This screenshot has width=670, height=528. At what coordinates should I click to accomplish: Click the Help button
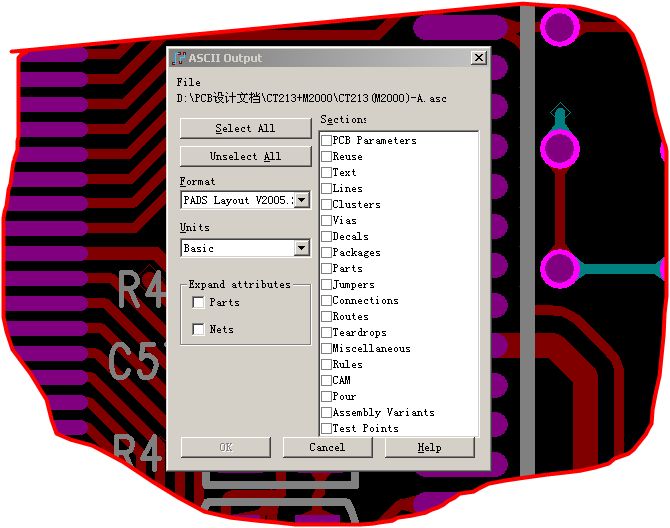point(429,447)
